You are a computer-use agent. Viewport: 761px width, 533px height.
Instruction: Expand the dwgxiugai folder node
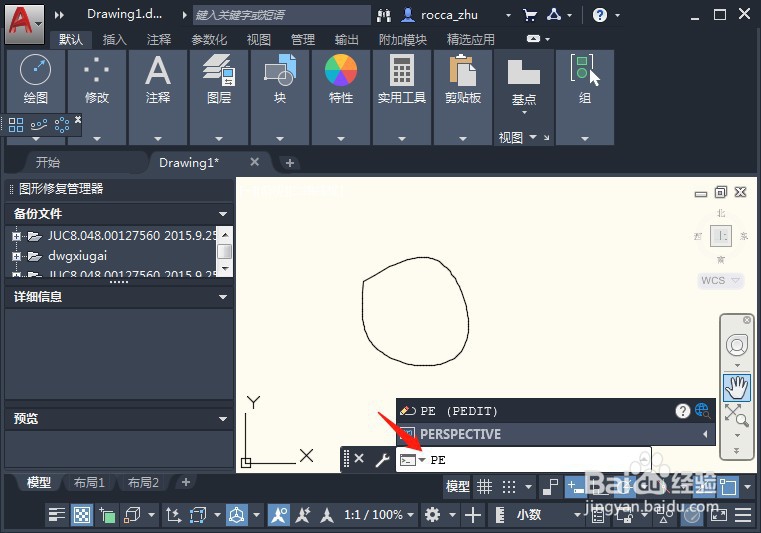point(16,256)
